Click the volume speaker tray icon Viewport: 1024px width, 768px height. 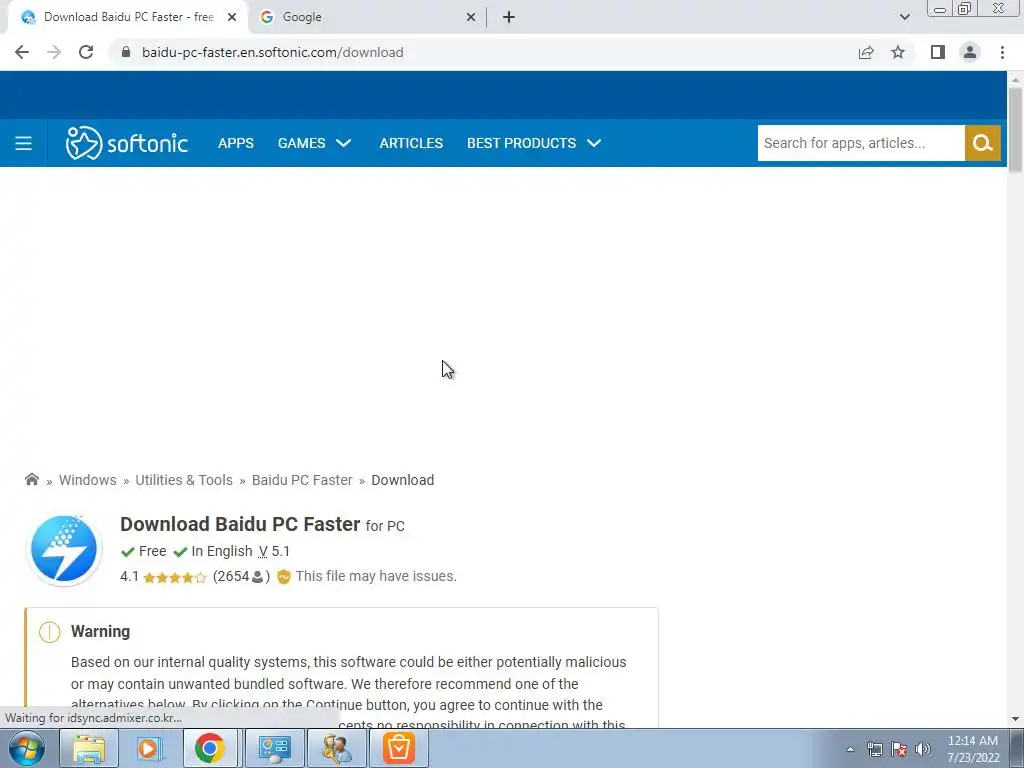[922, 749]
